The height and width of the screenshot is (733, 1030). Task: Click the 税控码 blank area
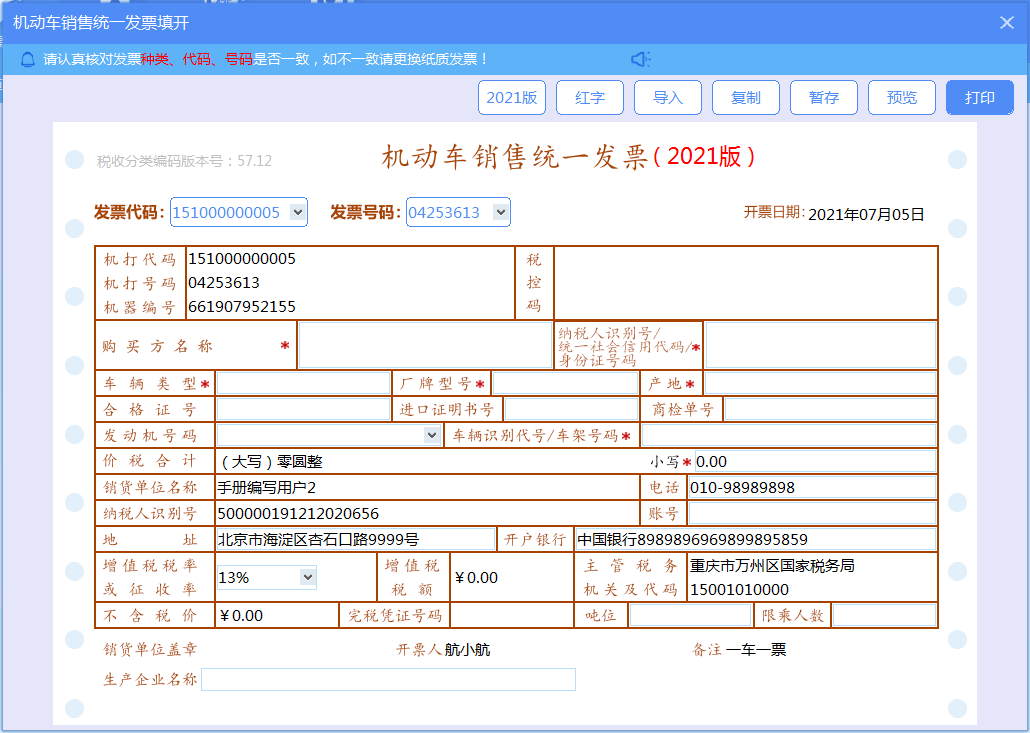tap(746, 283)
